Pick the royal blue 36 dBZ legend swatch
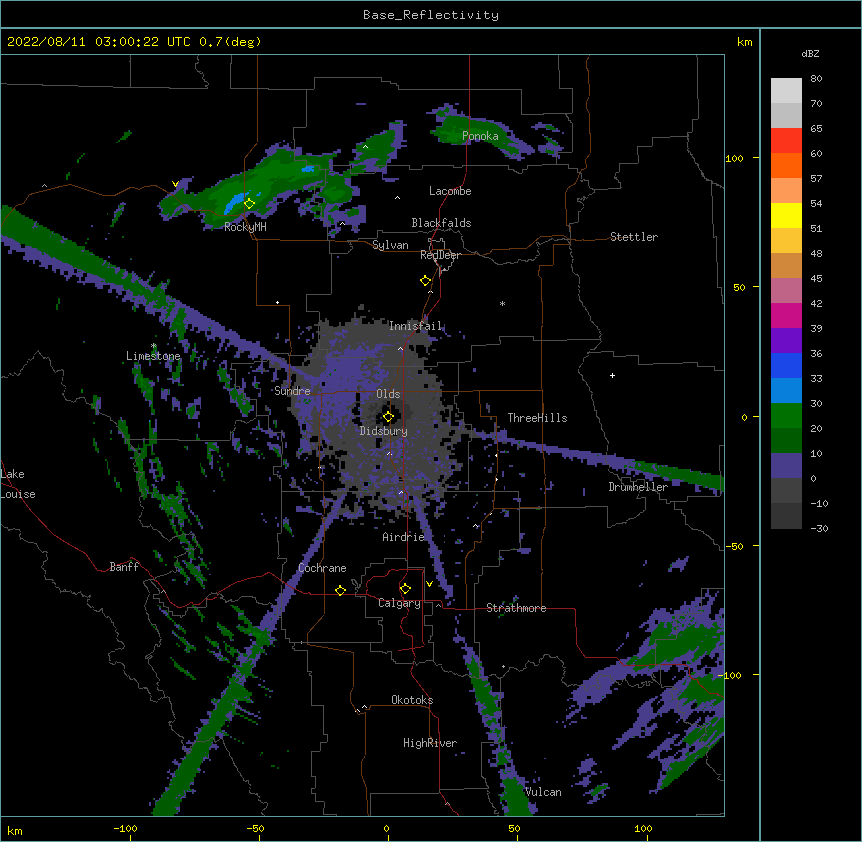The image size is (862, 842). click(x=786, y=365)
